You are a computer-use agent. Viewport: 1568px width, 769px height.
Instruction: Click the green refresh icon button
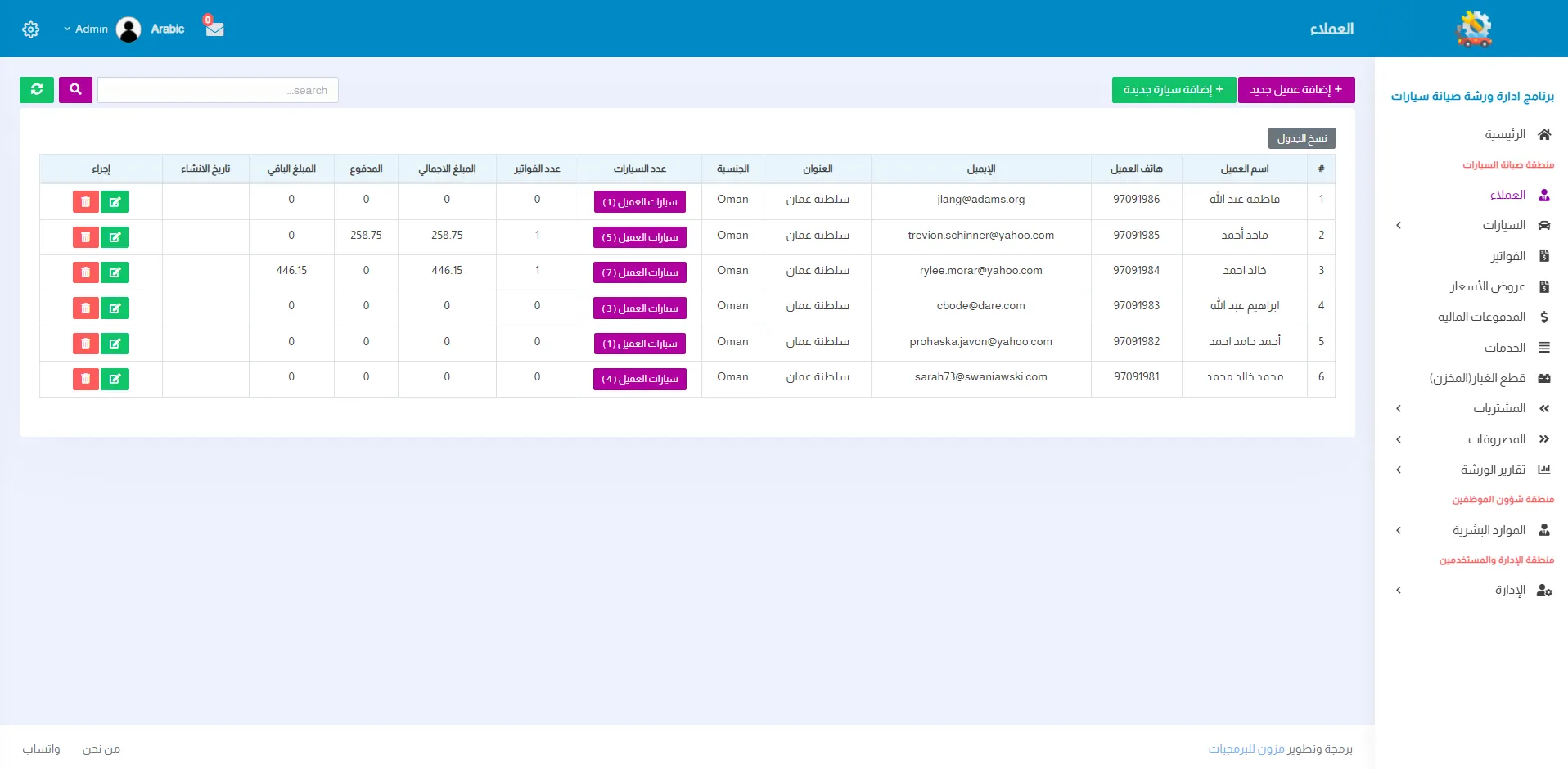(x=37, y=90)
